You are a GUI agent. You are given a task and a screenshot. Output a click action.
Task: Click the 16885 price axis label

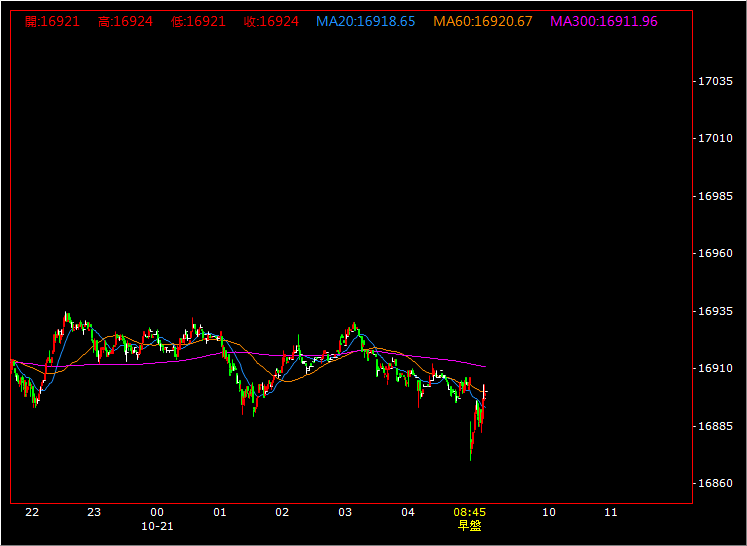(x=715, y=426)
